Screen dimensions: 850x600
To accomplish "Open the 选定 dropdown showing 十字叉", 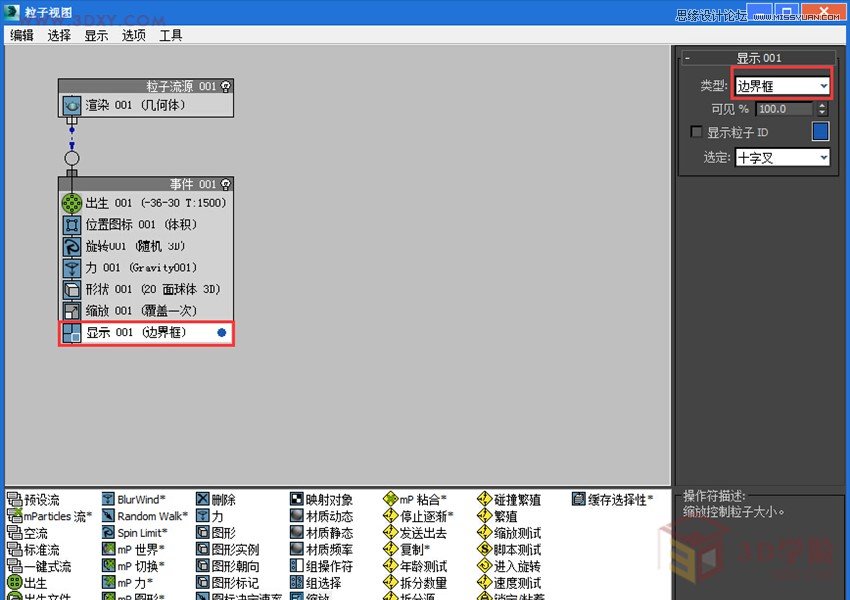I will click(782, 157).
